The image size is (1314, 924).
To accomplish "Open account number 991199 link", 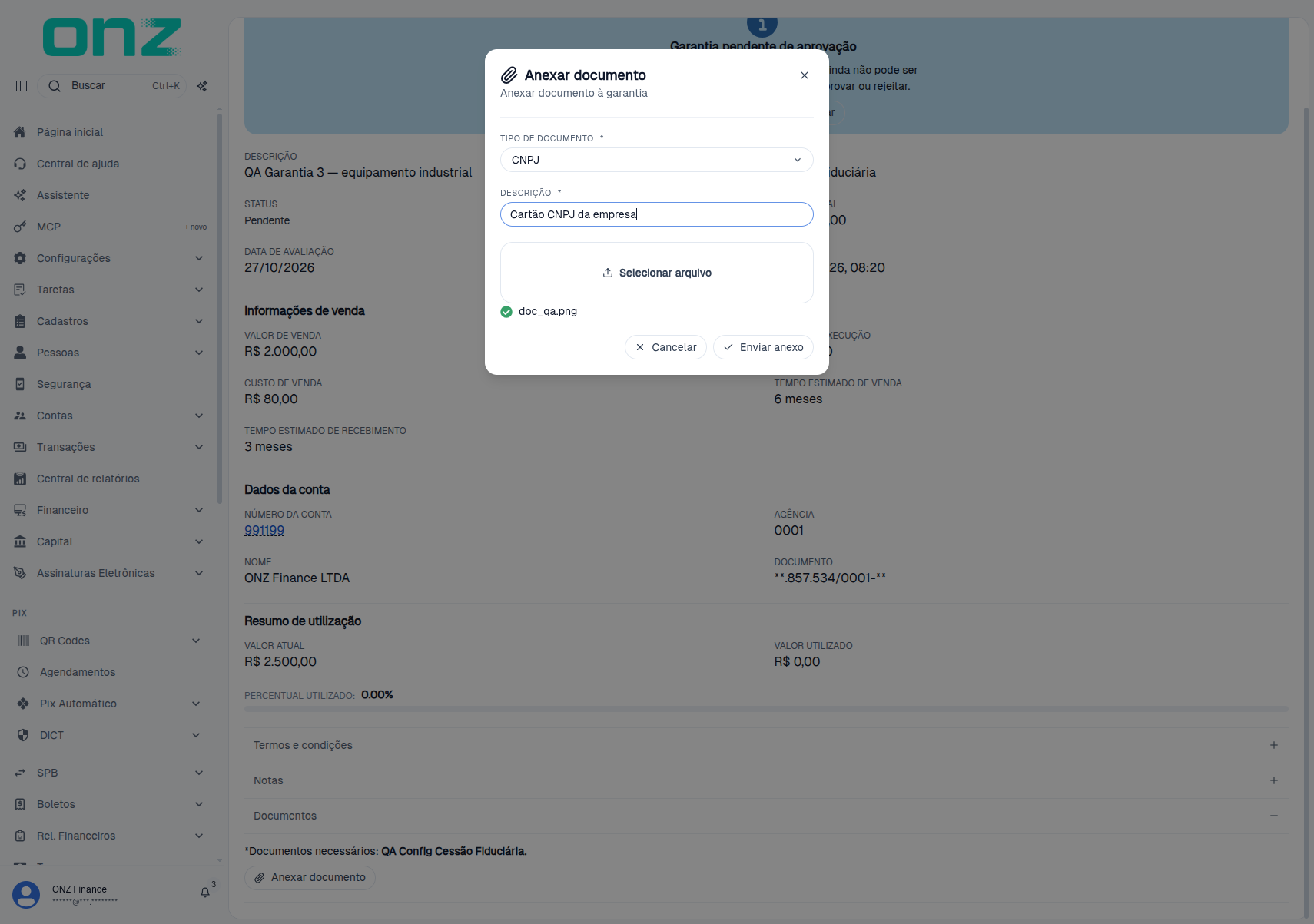I will pyautogui.click(x=264, y=531).
